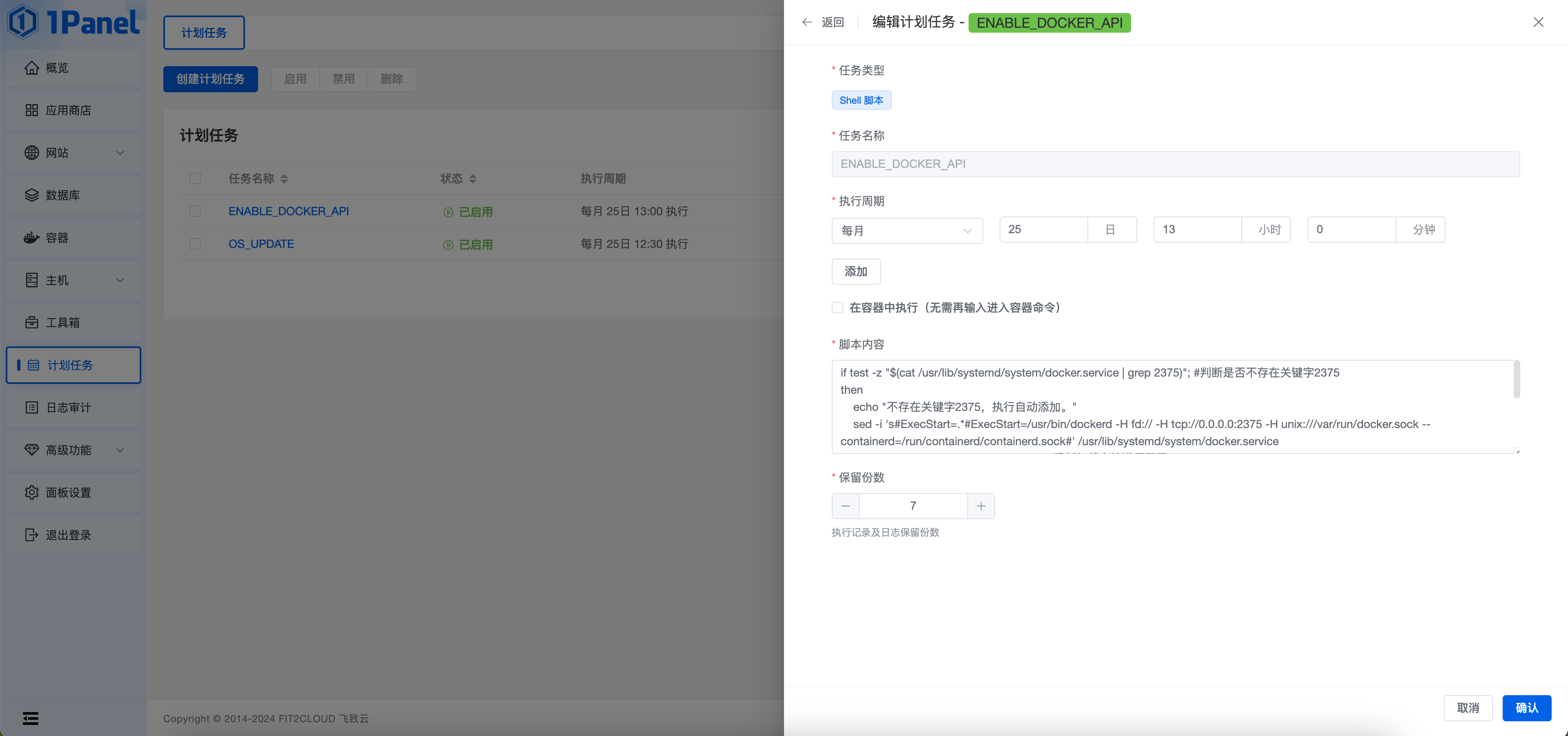Click the 容器 docker whale icon
The height and width of the screenshot is (736, 1568).
32,237
